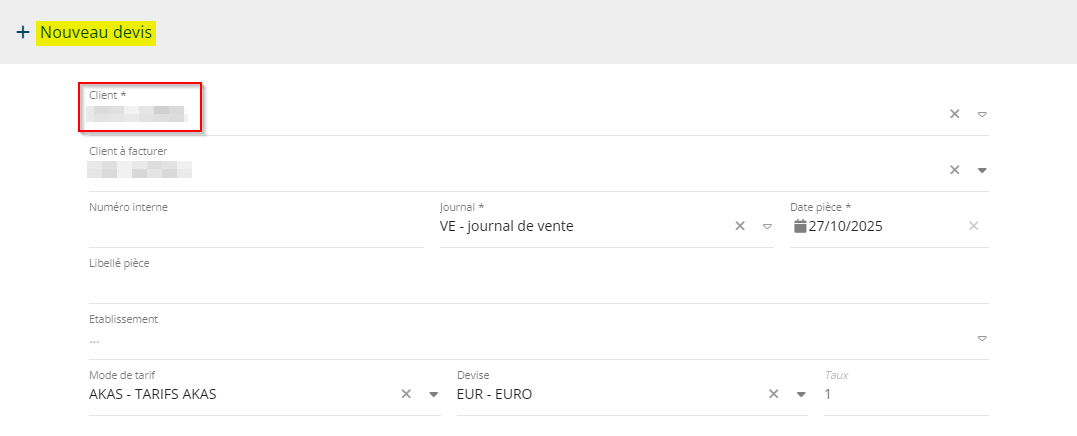Click into the Libellé pièce field

(538, 284)
